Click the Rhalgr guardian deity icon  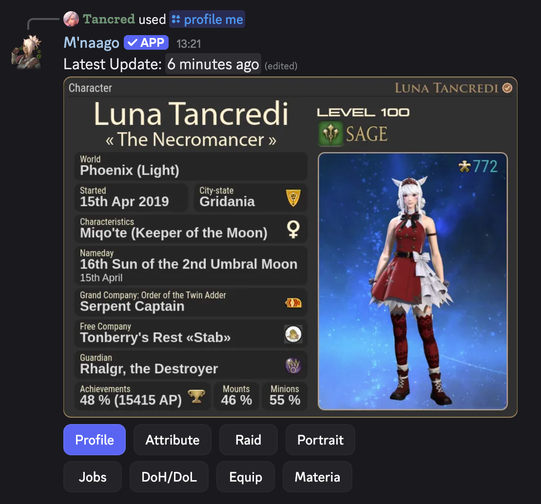pyautogui.click(x=293, y=365)
